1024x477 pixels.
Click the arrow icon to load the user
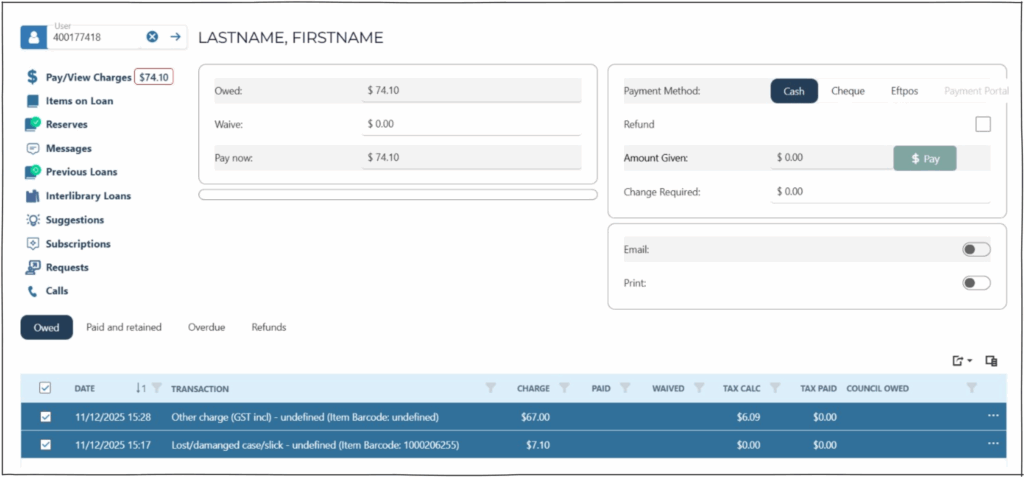coord(175,37)
